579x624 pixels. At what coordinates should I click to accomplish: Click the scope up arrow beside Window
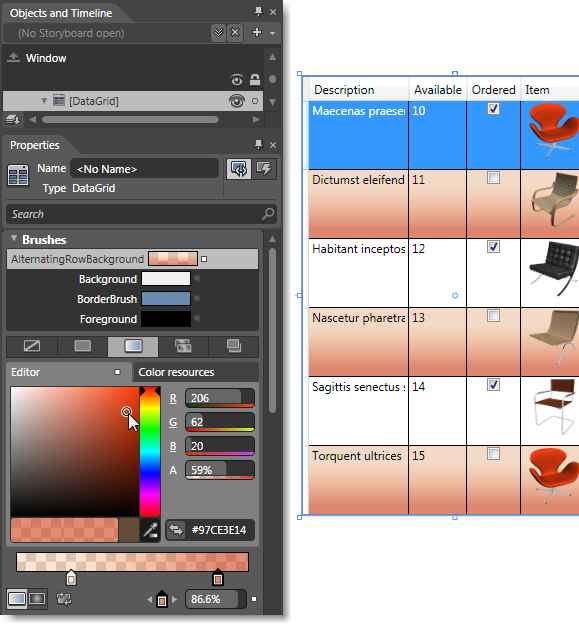point(14,58)
